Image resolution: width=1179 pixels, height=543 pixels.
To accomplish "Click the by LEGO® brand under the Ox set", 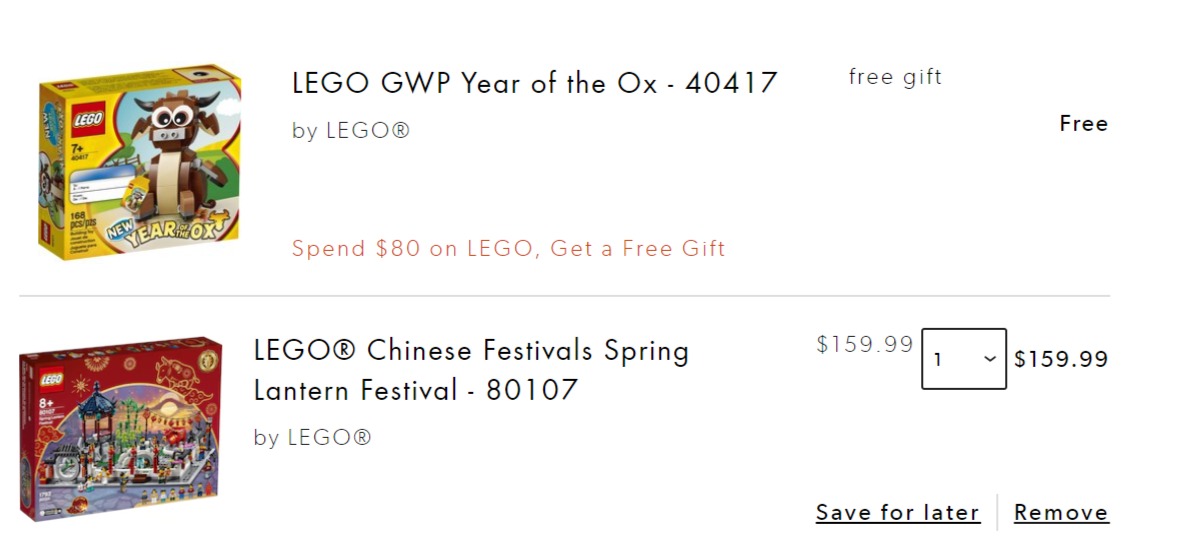I will pyautogui.click(x=351, y=130).
